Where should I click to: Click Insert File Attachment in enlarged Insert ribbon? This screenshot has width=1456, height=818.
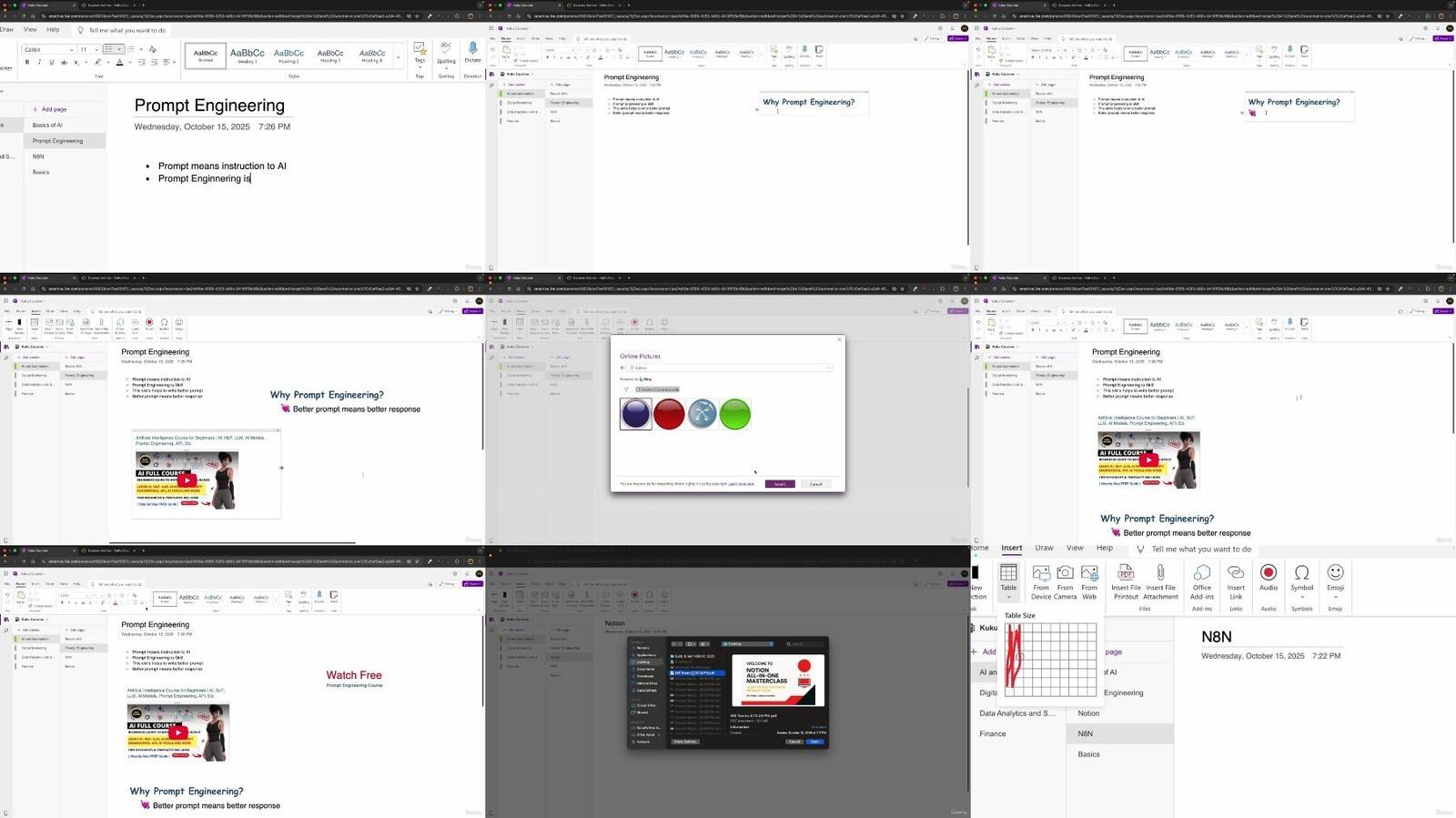1160,581
